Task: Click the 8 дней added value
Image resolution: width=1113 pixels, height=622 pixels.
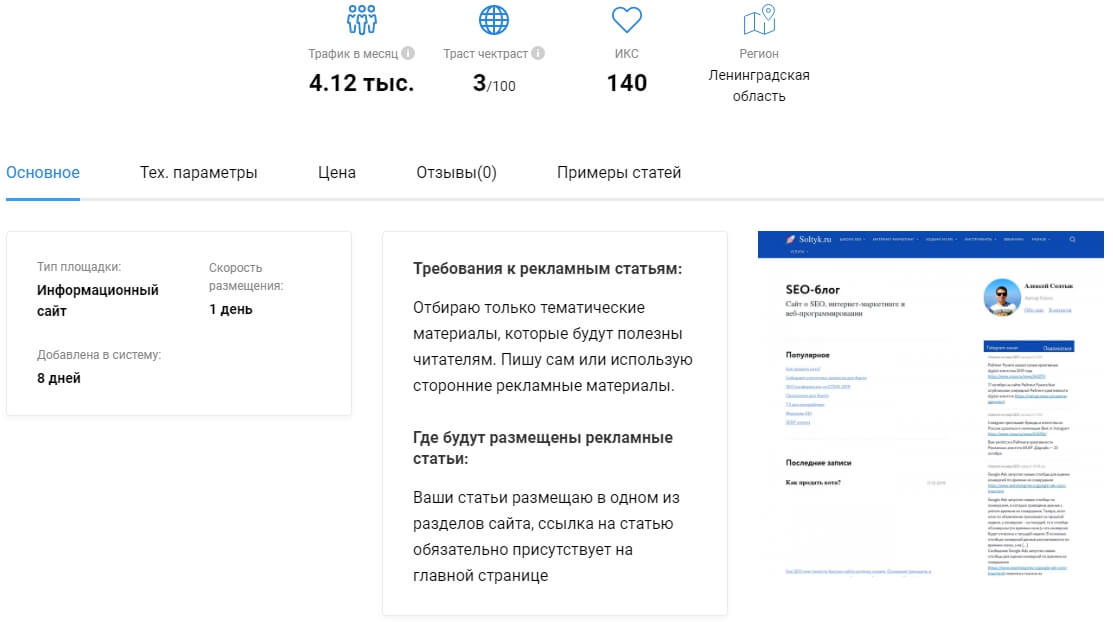Action: pyautogui.click(x=59, y=378)
